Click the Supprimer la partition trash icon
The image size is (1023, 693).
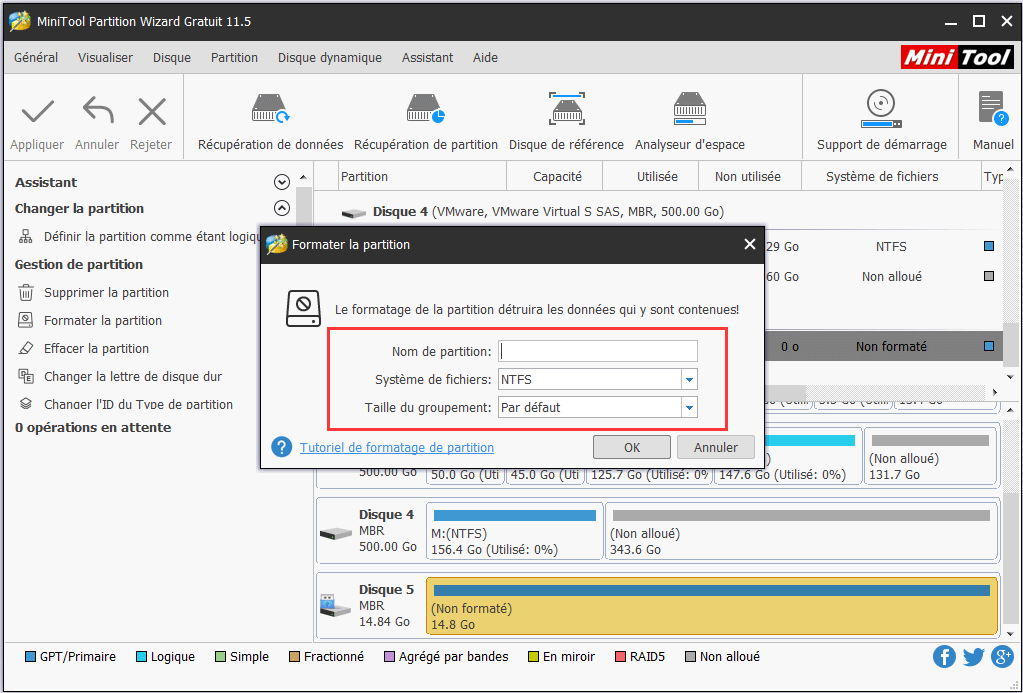tap(25, 292)
